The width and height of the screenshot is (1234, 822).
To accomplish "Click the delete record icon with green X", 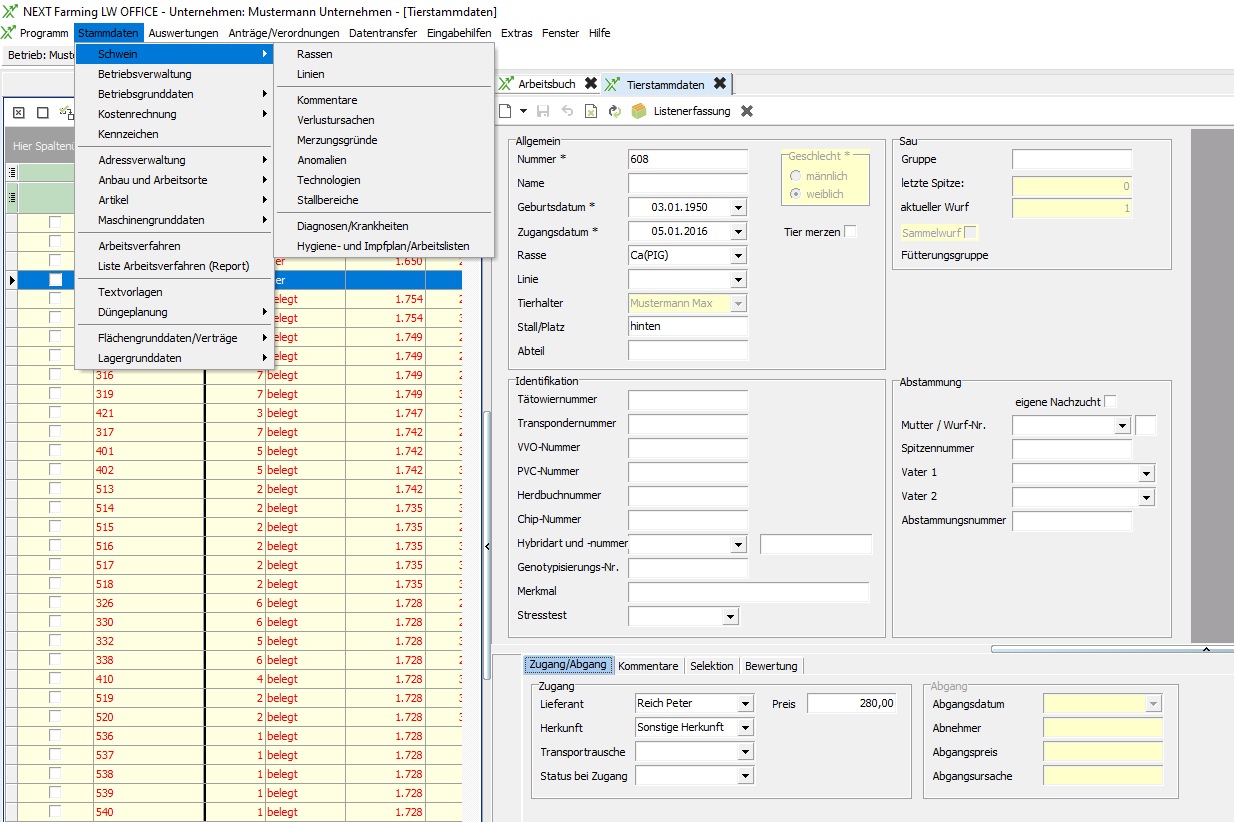I will 590,111.
